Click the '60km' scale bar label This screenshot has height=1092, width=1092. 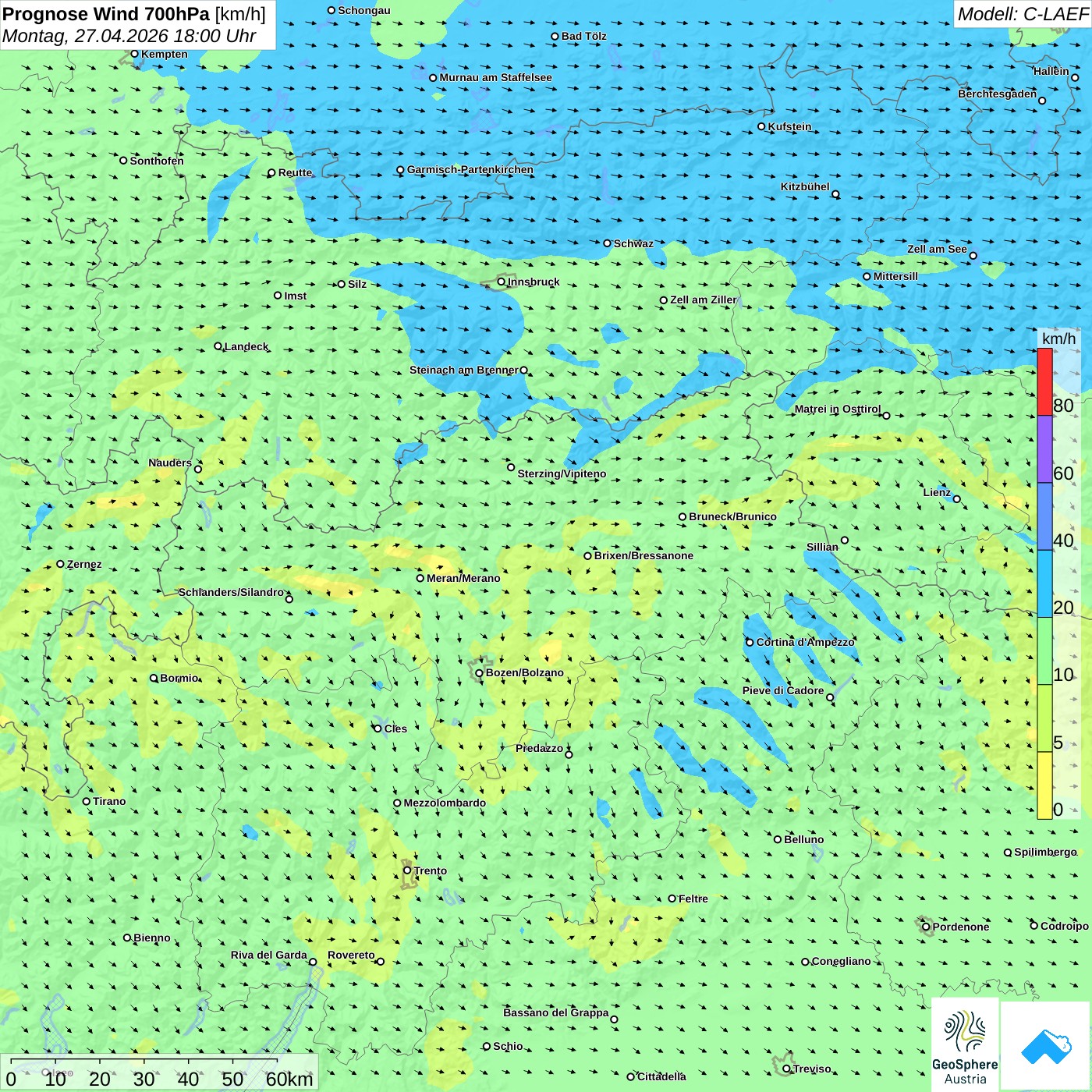289,1080
